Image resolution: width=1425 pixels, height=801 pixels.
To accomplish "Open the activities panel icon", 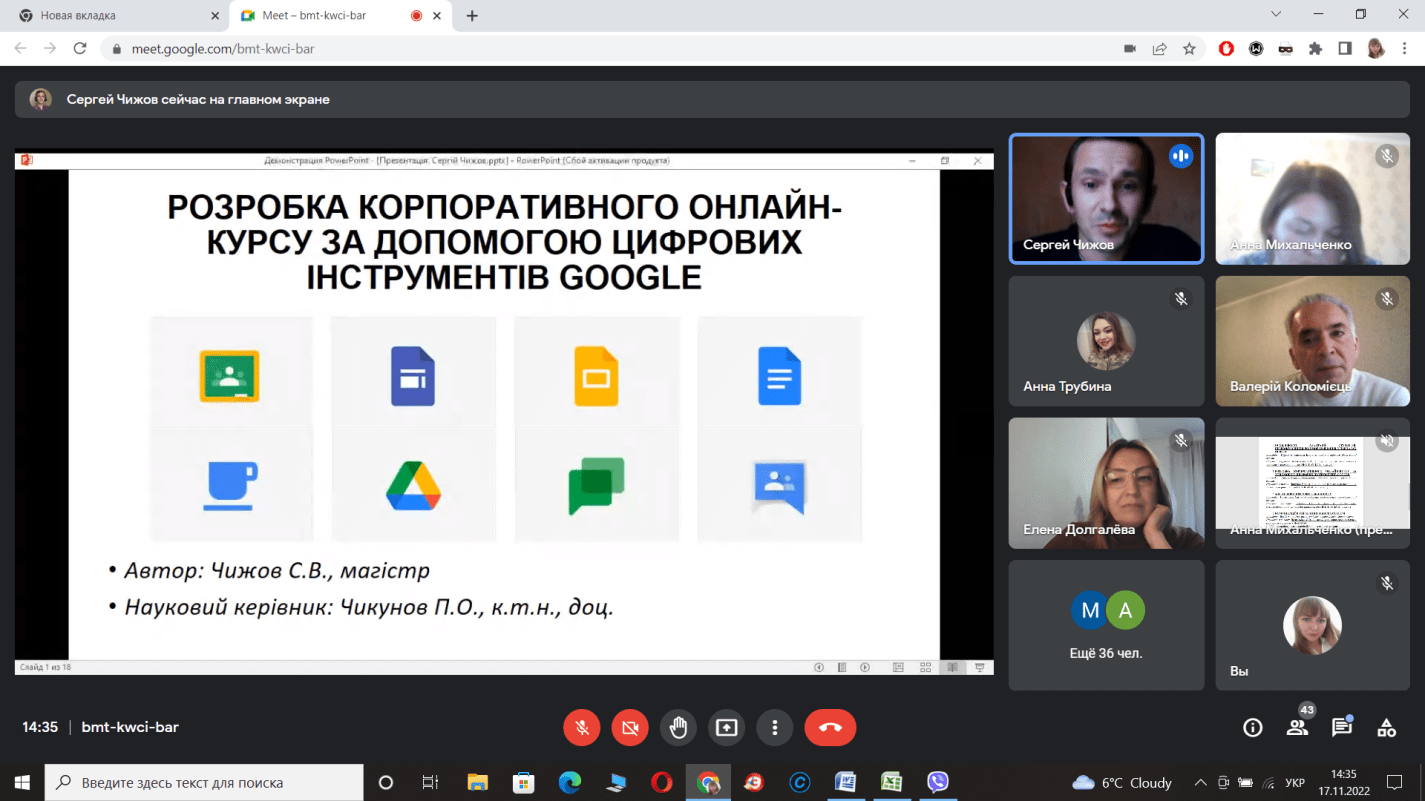I will point(1386,728).
